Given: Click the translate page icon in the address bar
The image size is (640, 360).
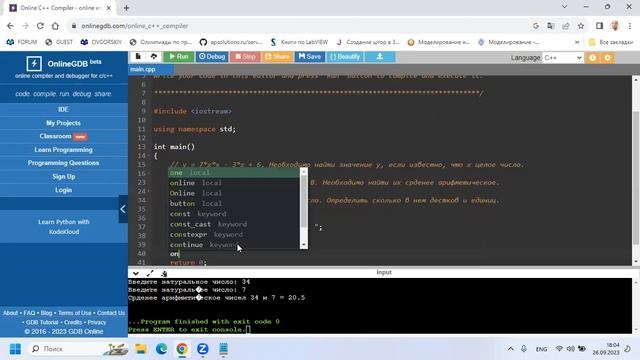Looking at the screenshot, I should [551, 26].
